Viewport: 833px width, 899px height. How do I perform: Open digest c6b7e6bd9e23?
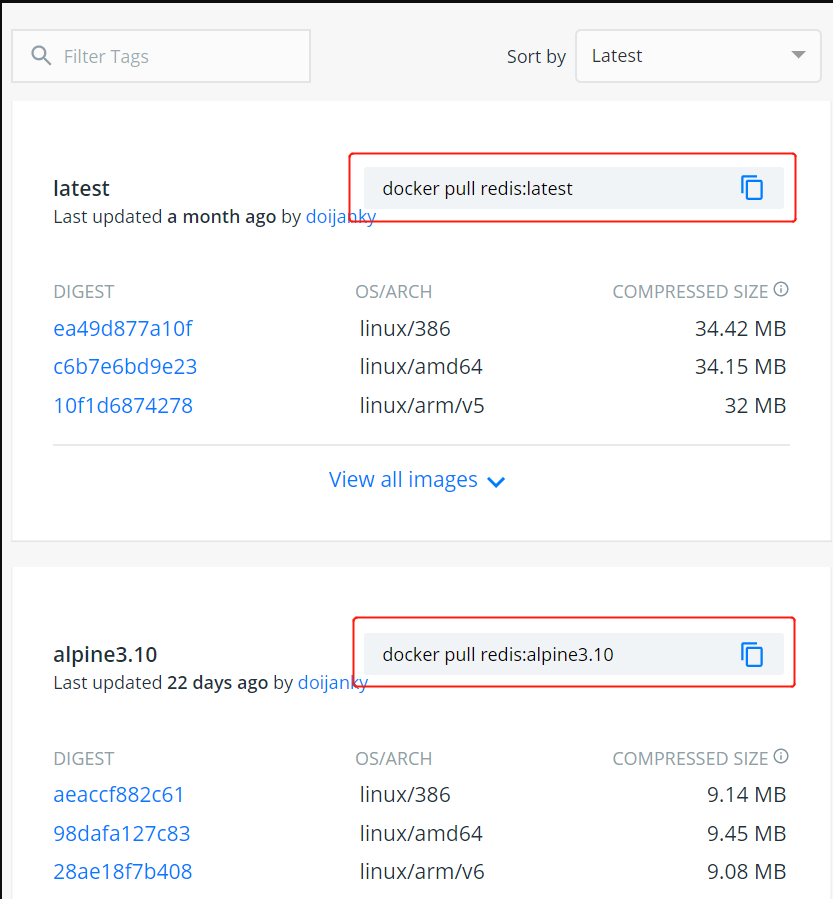[x=125, y=367]
